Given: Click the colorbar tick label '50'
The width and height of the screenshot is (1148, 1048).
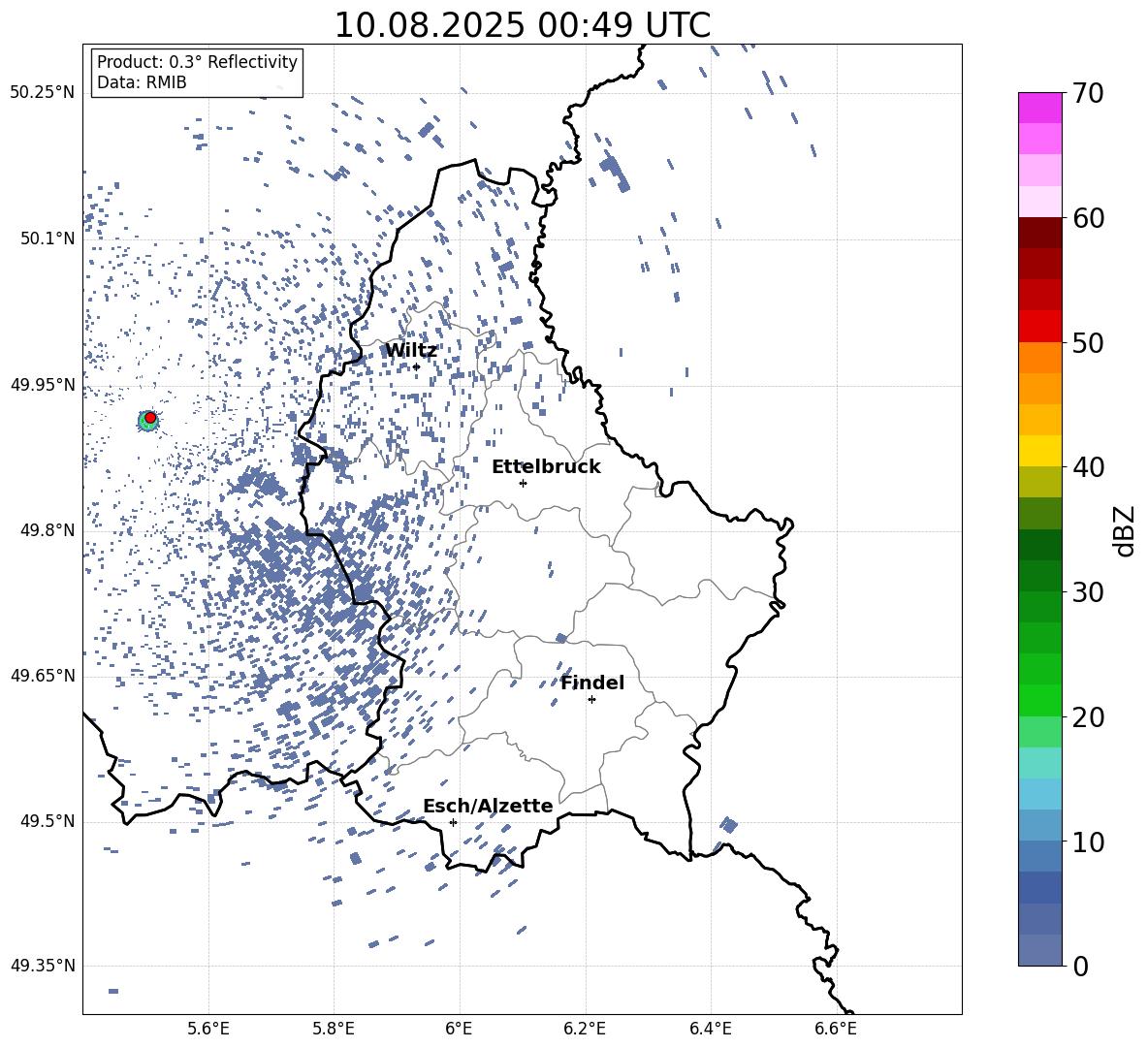Looking at the screenshot, I should click(1088, 343).
